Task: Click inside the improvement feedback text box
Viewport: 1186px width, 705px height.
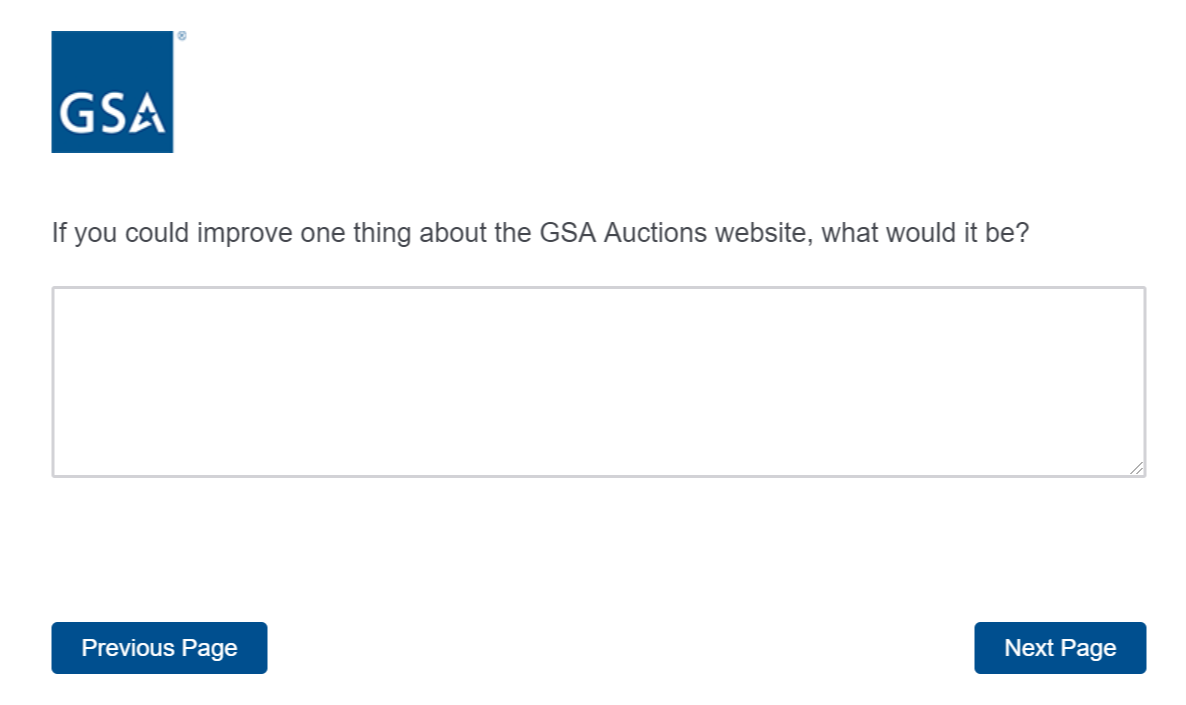Action: point(598,381)
